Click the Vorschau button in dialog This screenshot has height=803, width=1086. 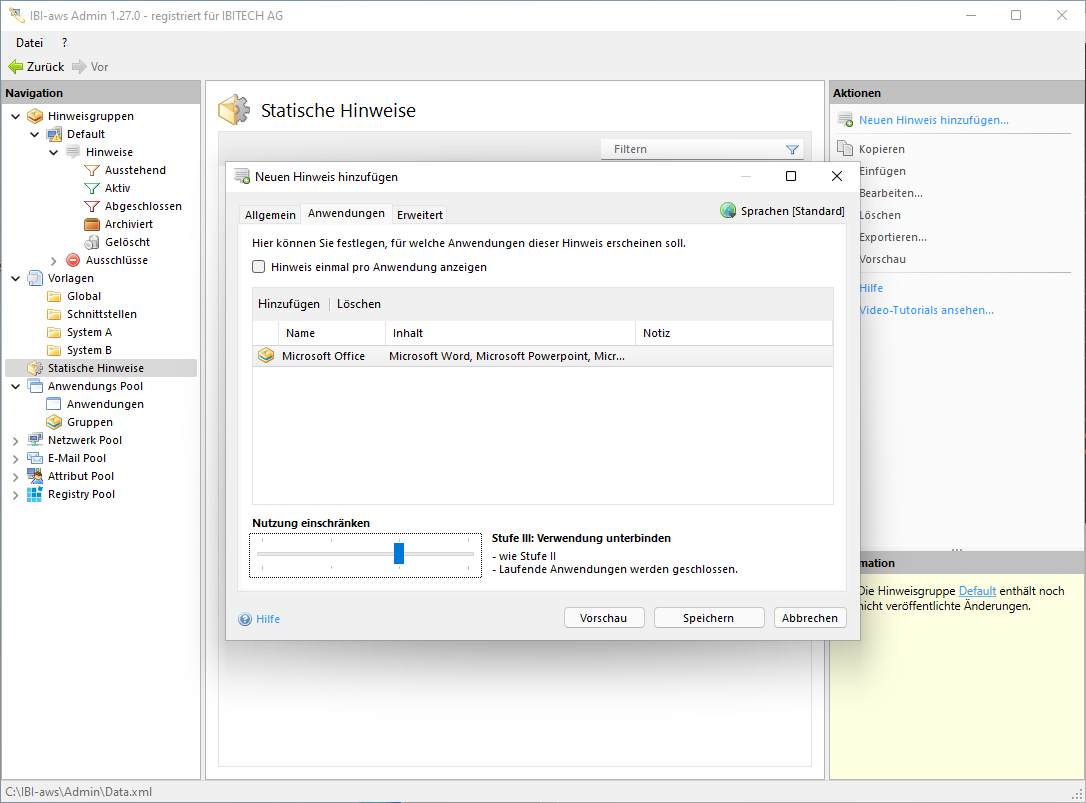pos(603,618)
